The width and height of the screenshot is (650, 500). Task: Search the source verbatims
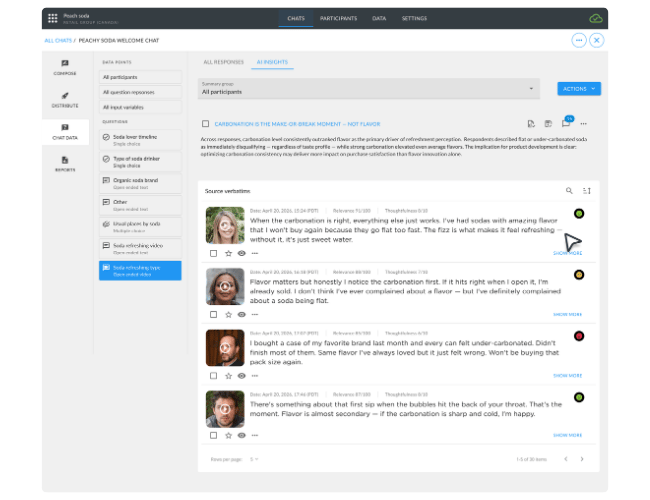(569, 190)
